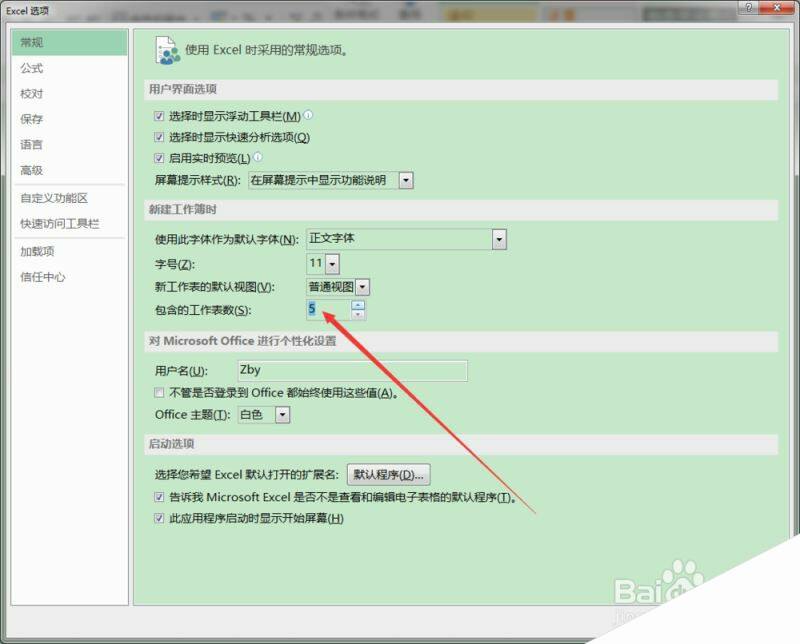Close the Excel 选项 dialog
Image resolution: width=800 pixels, height=644 pixels.
click(777, 7)
